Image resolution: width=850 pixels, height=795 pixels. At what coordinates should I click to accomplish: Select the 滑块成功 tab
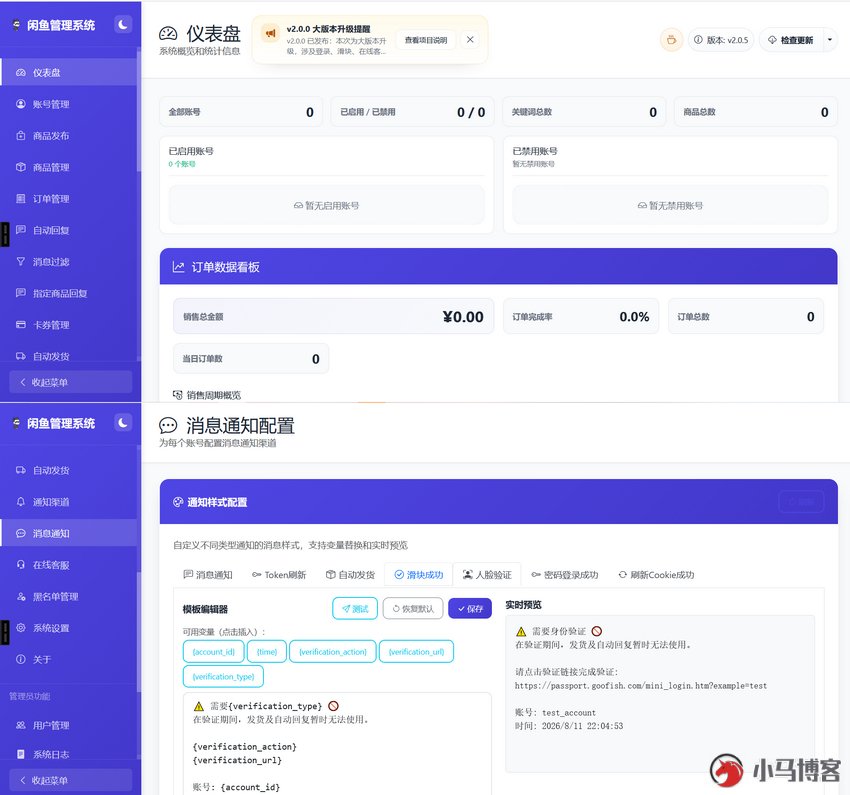tap(418, 574)
